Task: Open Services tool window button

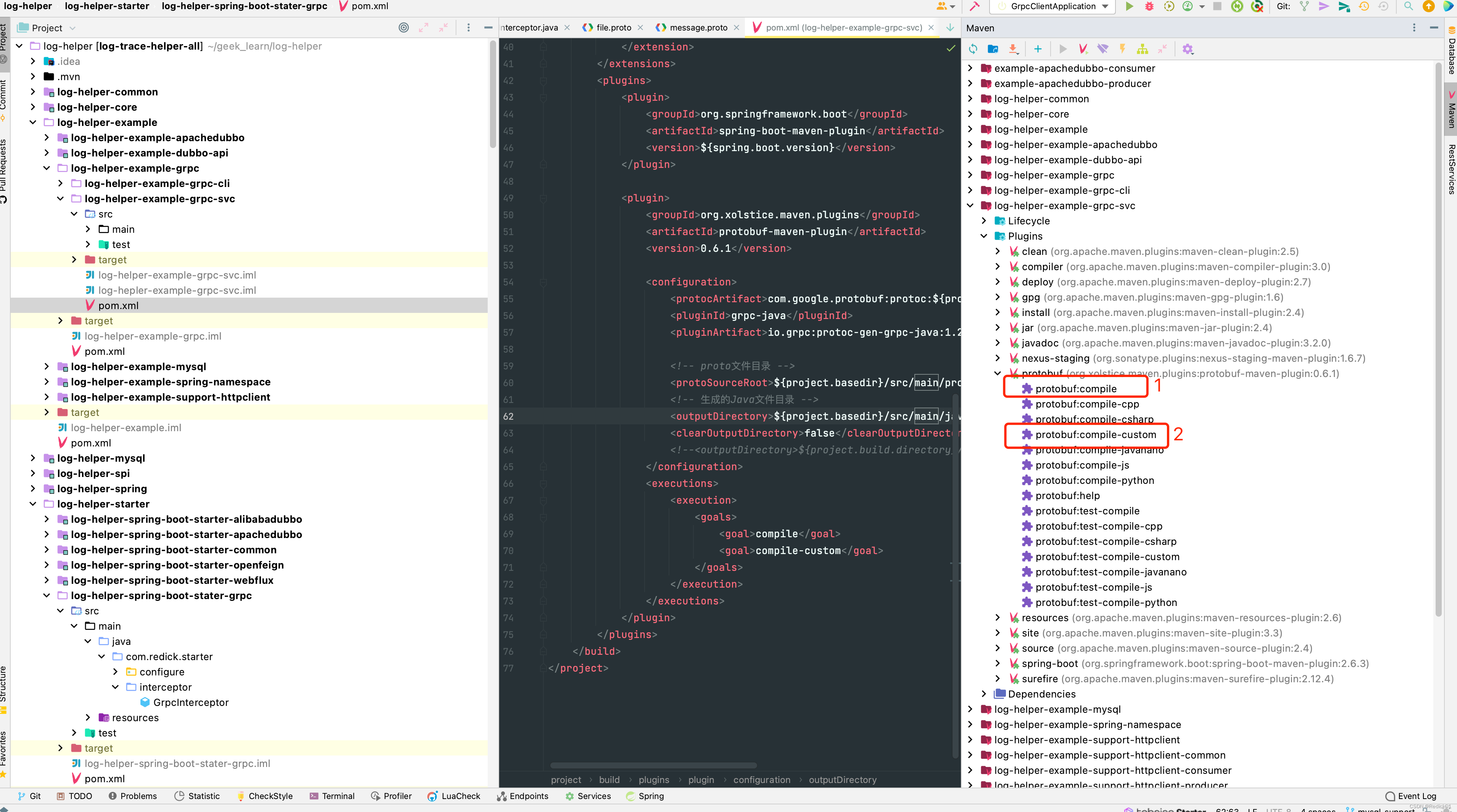Action: pyautogui.click(x=588, y=796)
